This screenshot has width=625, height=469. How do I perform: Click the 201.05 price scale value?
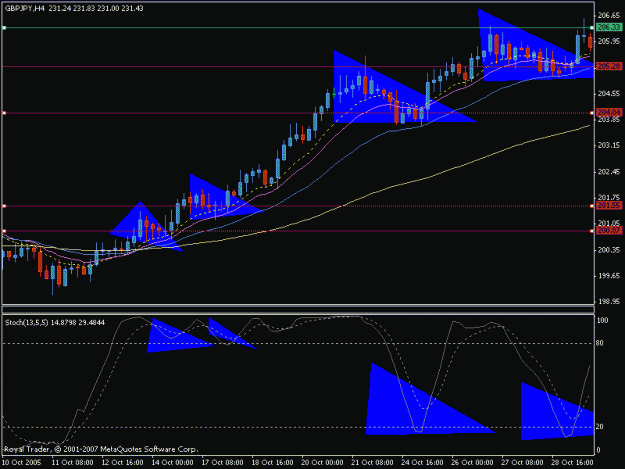pos(609,223)
